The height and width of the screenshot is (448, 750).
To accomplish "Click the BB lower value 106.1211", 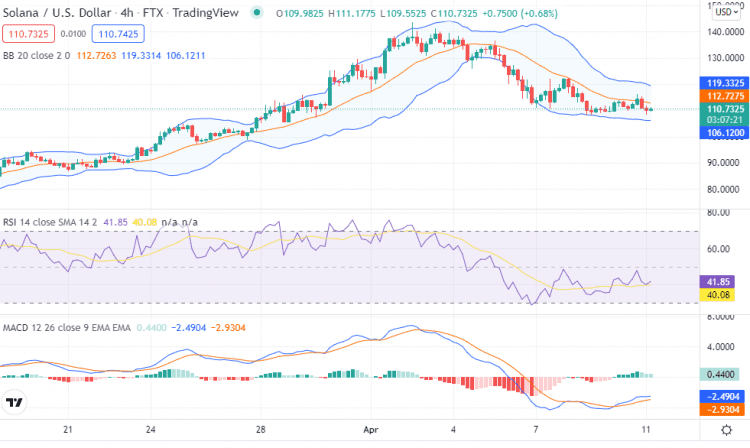I will click(186, 55).
